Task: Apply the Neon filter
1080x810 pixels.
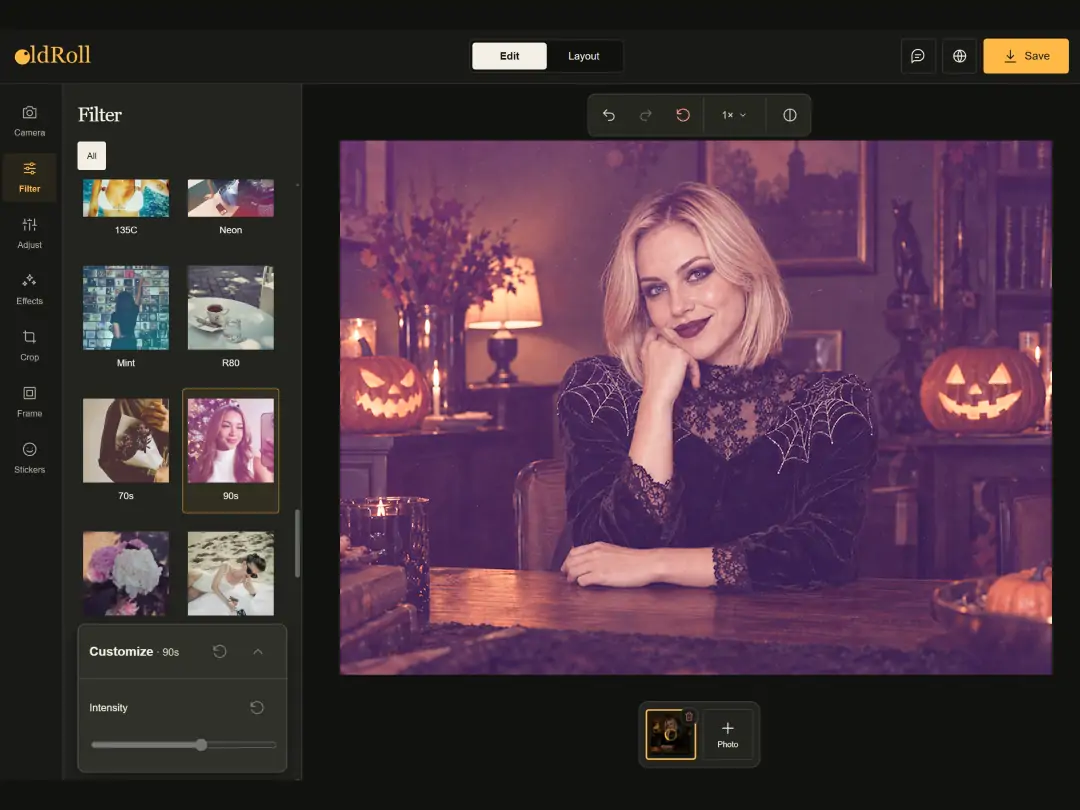Action: (x=231, y=207)
